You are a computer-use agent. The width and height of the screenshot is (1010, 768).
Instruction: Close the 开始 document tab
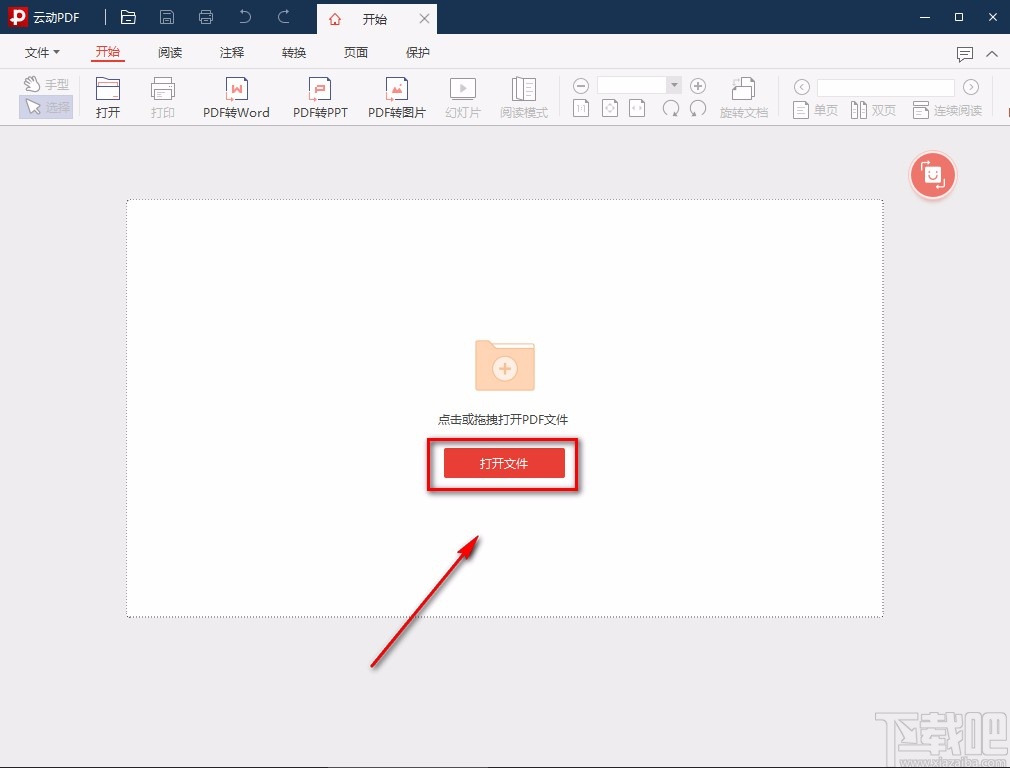tap(424, 19)
